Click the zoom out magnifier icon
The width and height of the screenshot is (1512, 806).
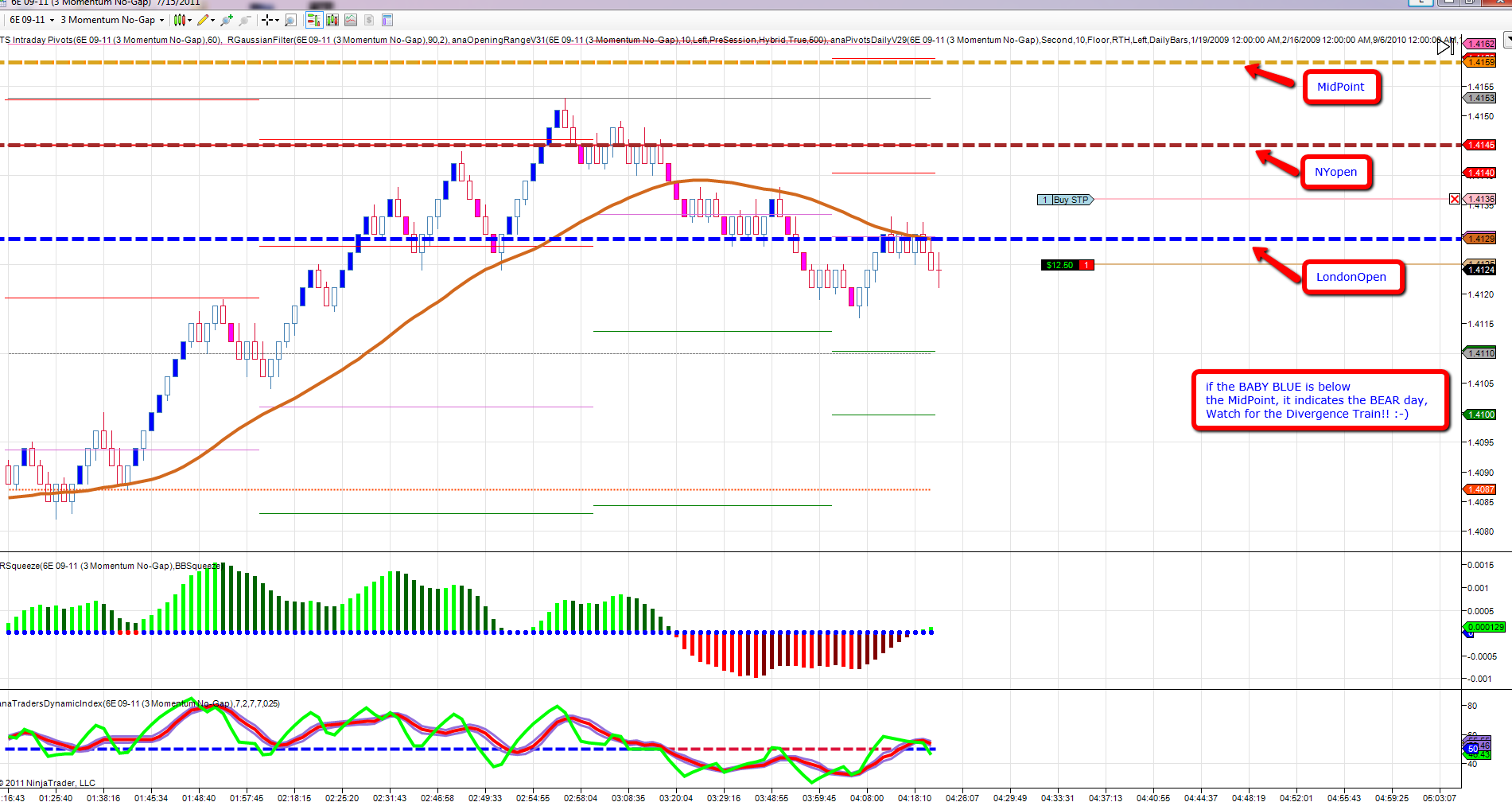click(245, 20)
